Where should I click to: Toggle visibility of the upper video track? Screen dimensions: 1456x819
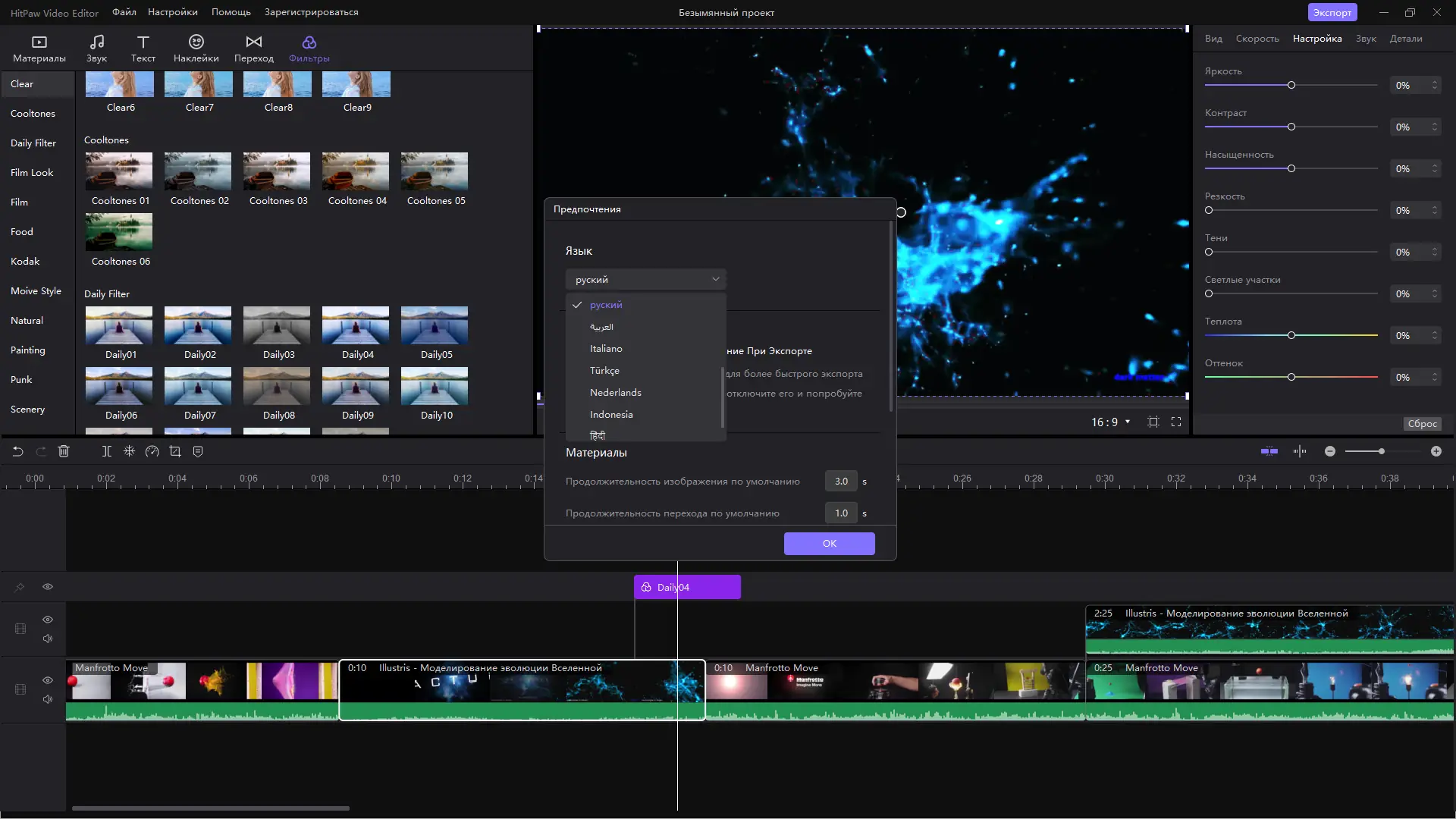48,620
